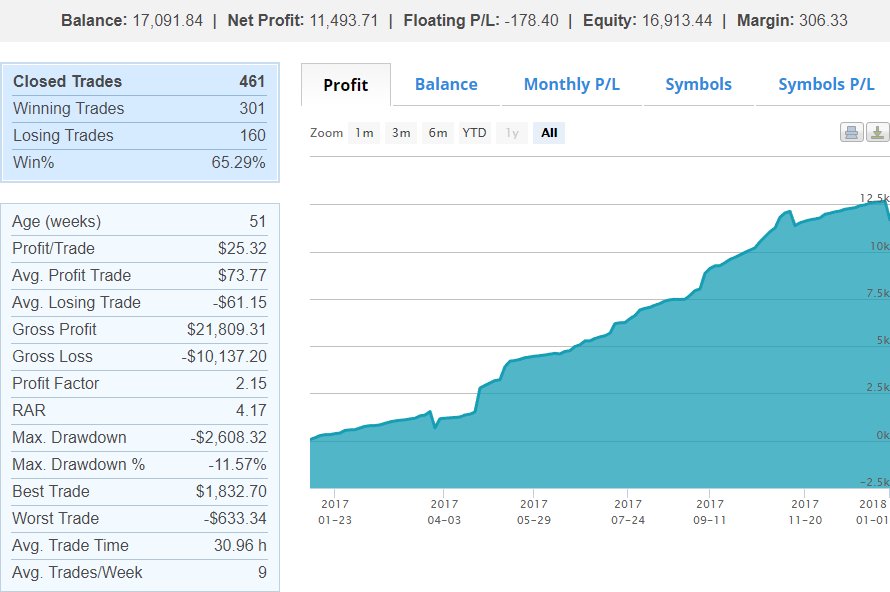Select the YTD zoom option

pos(473,132)
